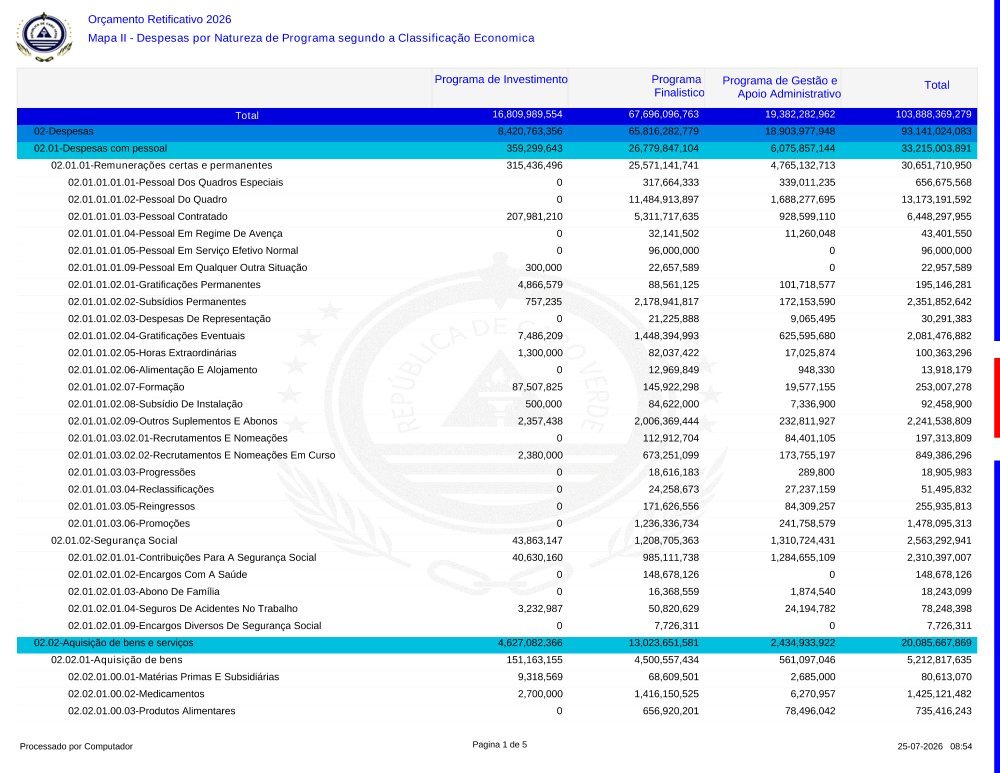Click the 'Mapa II - Despesas por Natureza de Programa' subtitle

311,38
